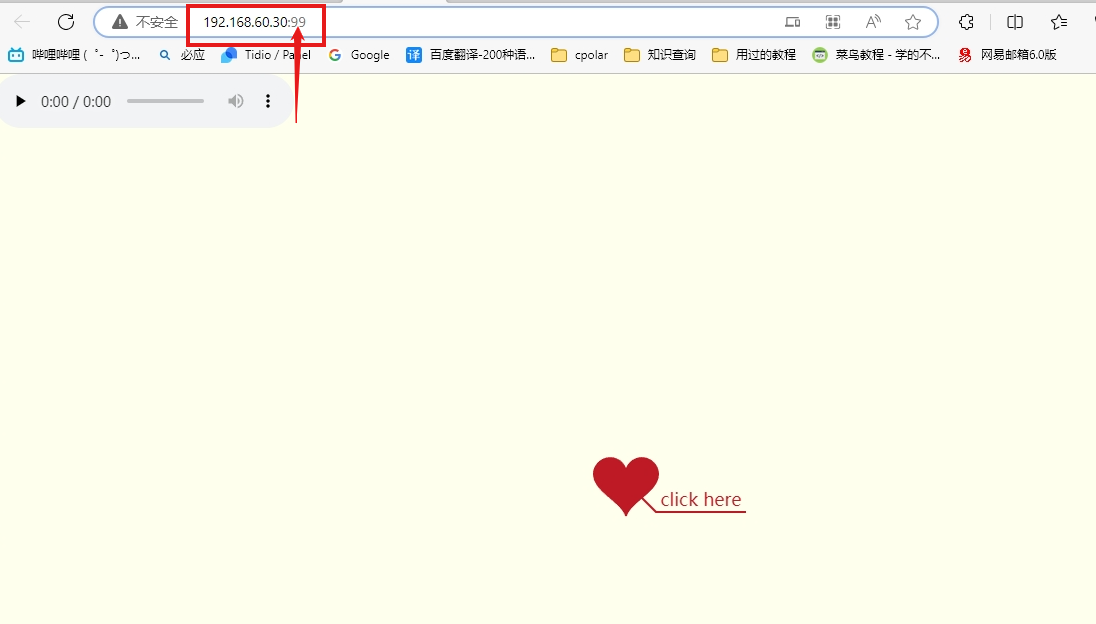Play the audio with play button
The height and width of the screenshot is (624, 1096).
20,101
